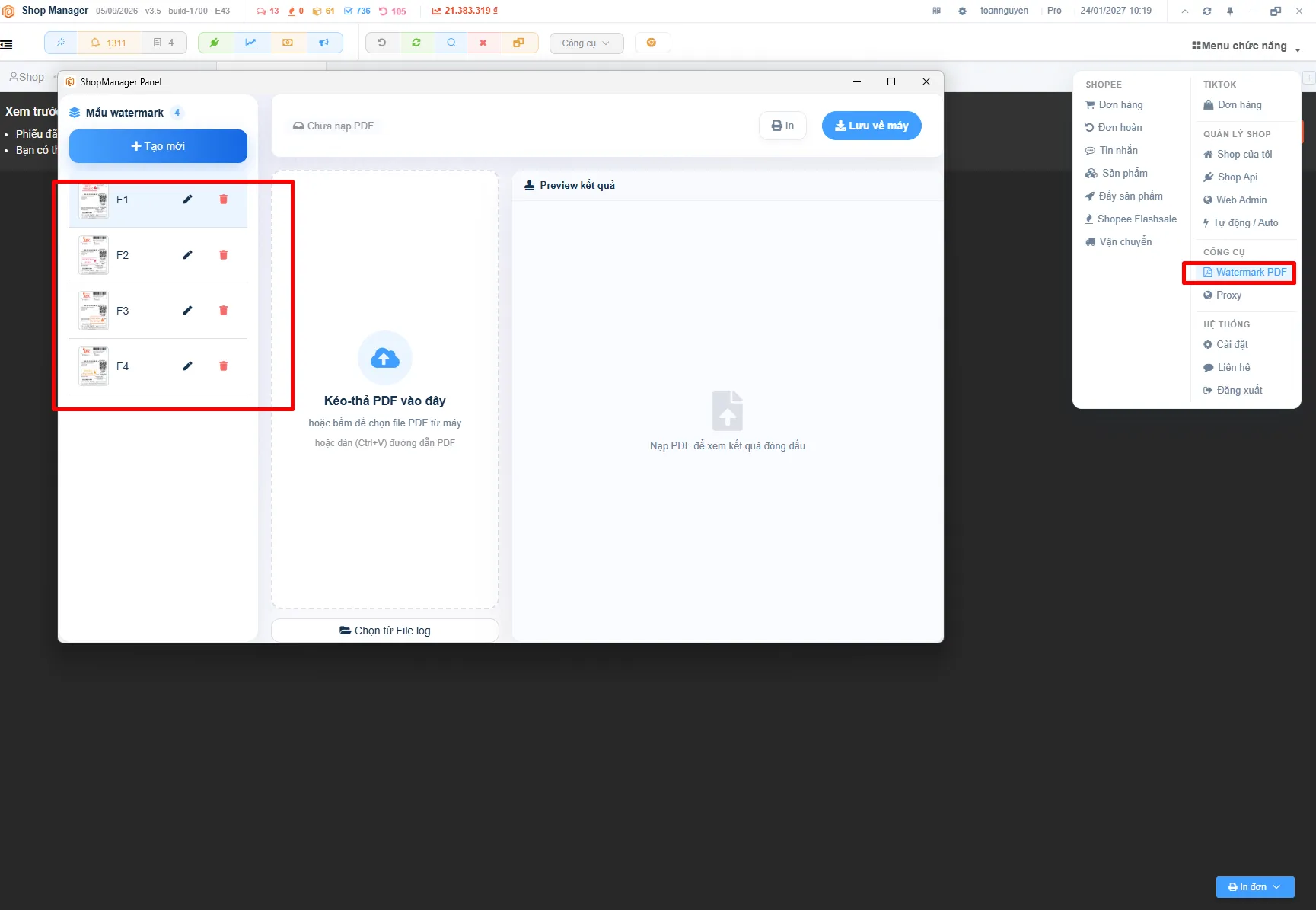Choose Đăng xuất to log out
Screen dimensions: 1316x910
pos(1233,391)
